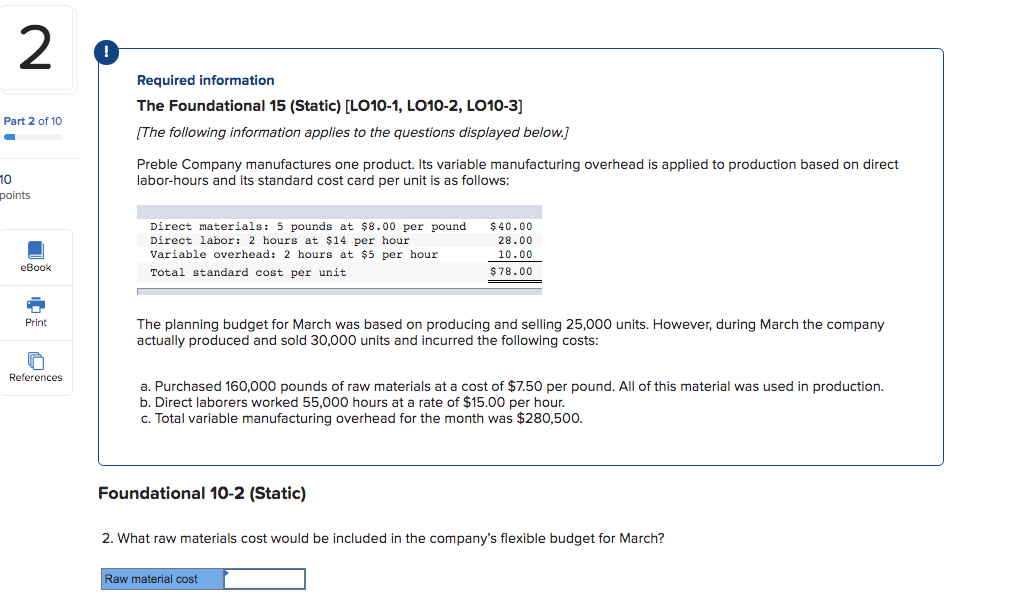Click the Print icon in the sidebar

pos(36,312)
